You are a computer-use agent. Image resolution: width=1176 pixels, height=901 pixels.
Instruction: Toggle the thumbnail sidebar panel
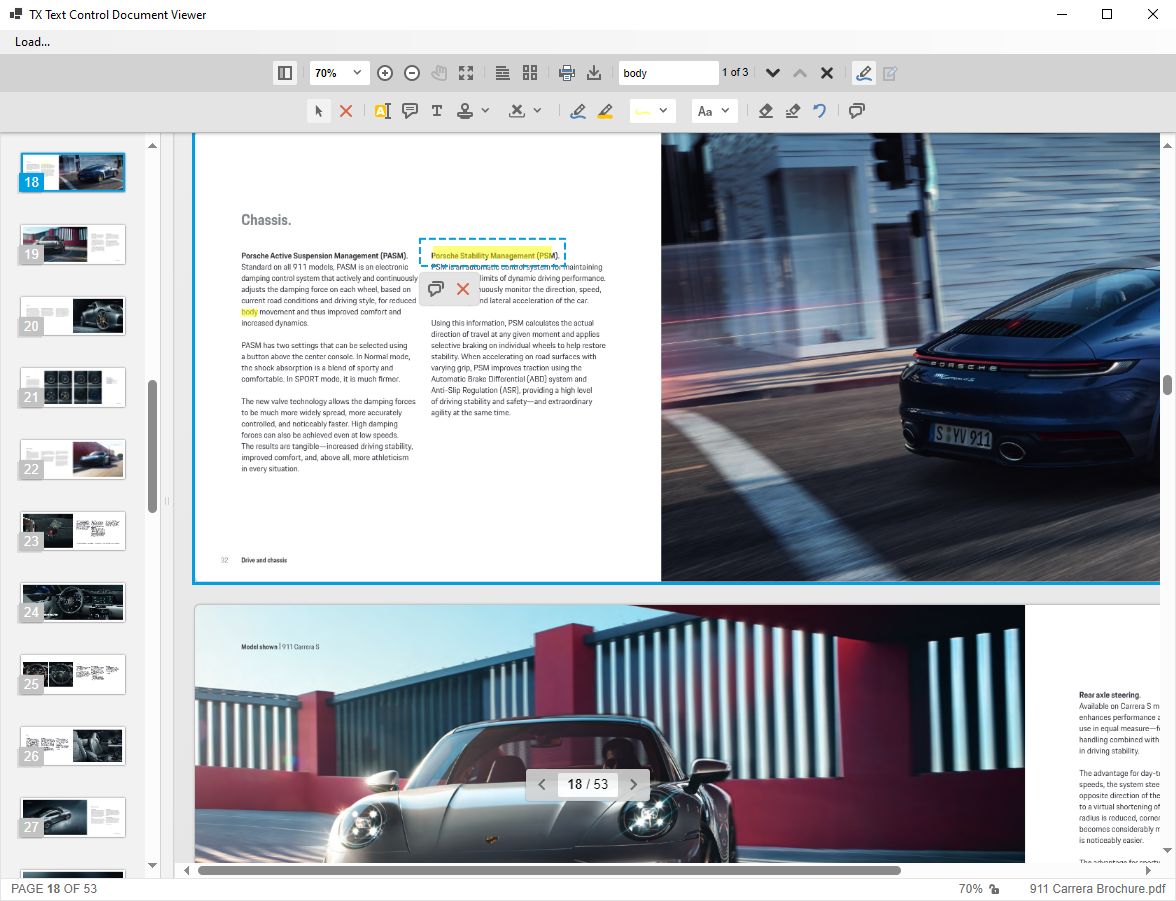click(285, 73)
